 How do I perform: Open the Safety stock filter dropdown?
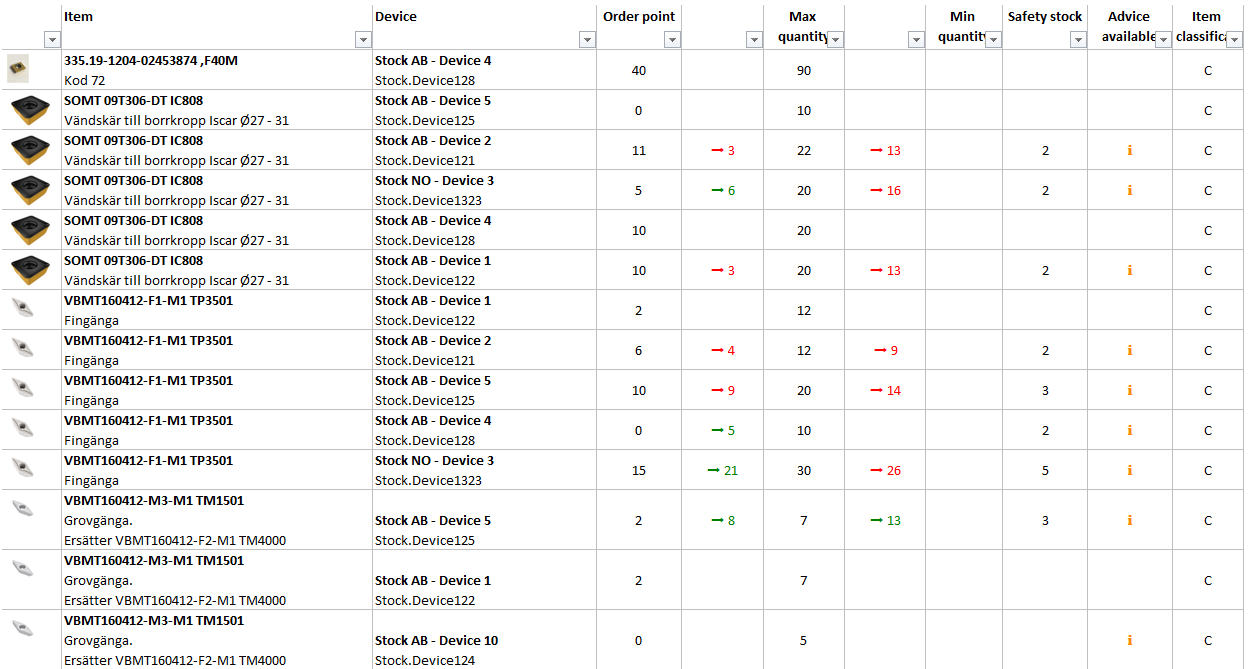[x=1077, y=40]
